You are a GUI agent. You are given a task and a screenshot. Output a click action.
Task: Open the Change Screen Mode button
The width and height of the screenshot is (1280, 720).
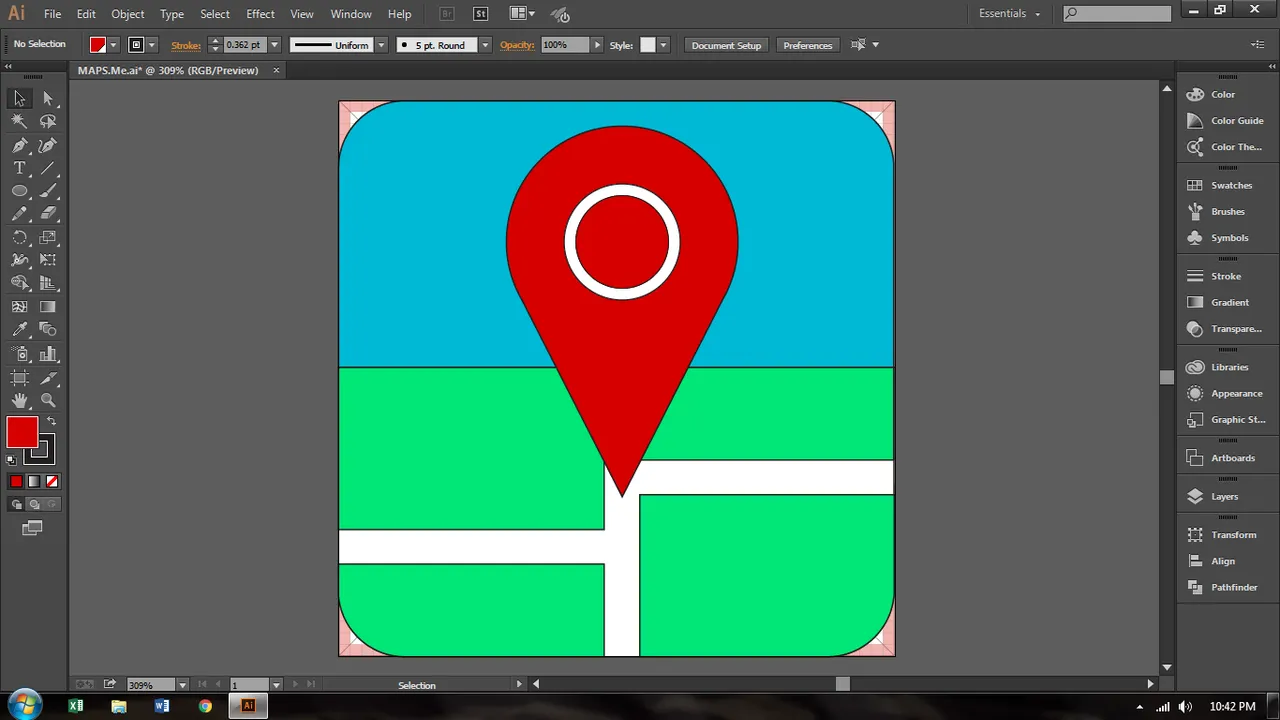32,528
